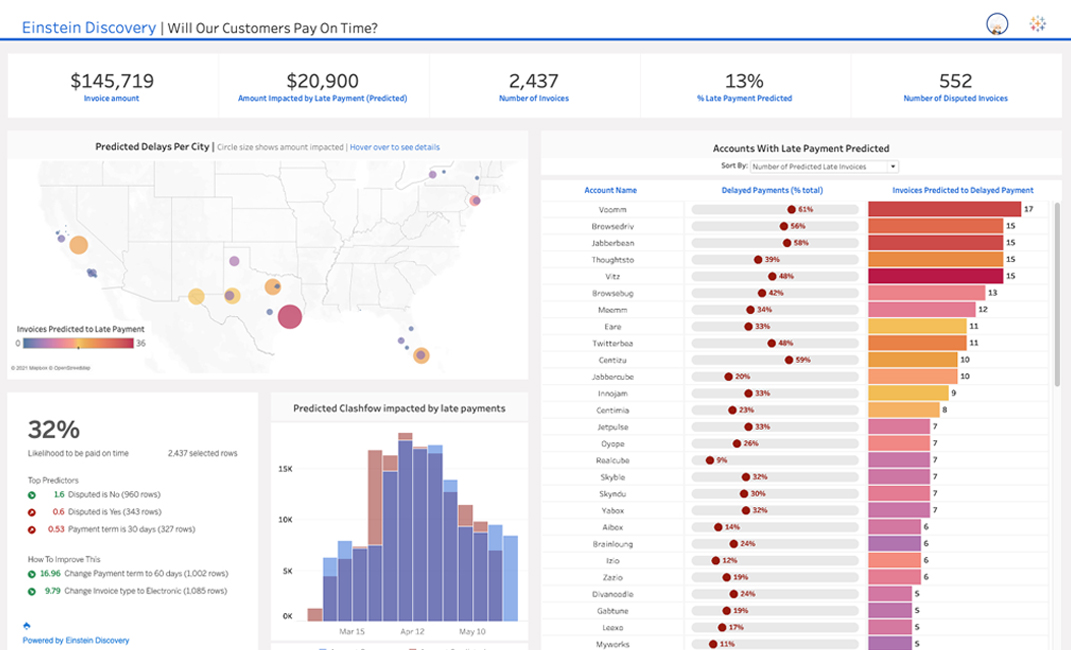Open the Sort By dropdown

point(824,166)
